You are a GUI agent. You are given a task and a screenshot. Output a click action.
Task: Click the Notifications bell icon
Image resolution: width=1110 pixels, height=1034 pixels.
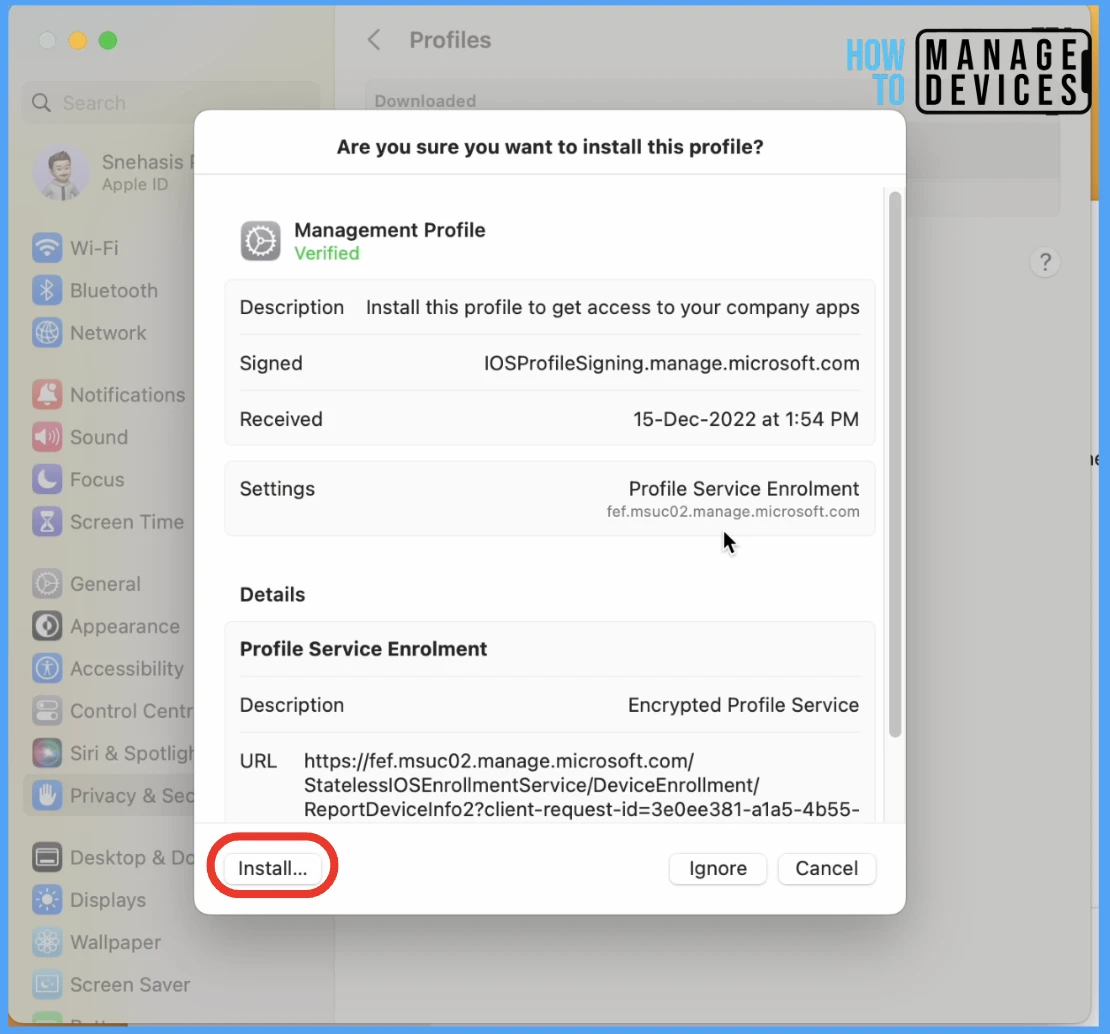47,394
